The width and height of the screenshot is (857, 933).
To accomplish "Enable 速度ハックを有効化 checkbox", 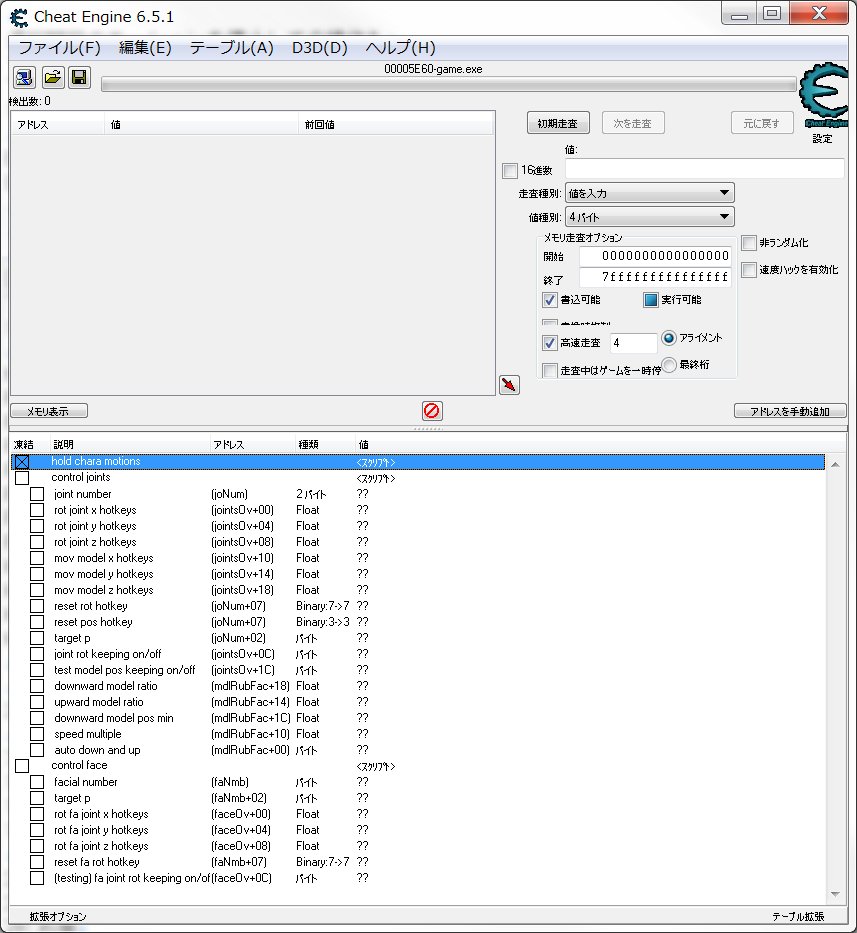I will coord(749,270).
